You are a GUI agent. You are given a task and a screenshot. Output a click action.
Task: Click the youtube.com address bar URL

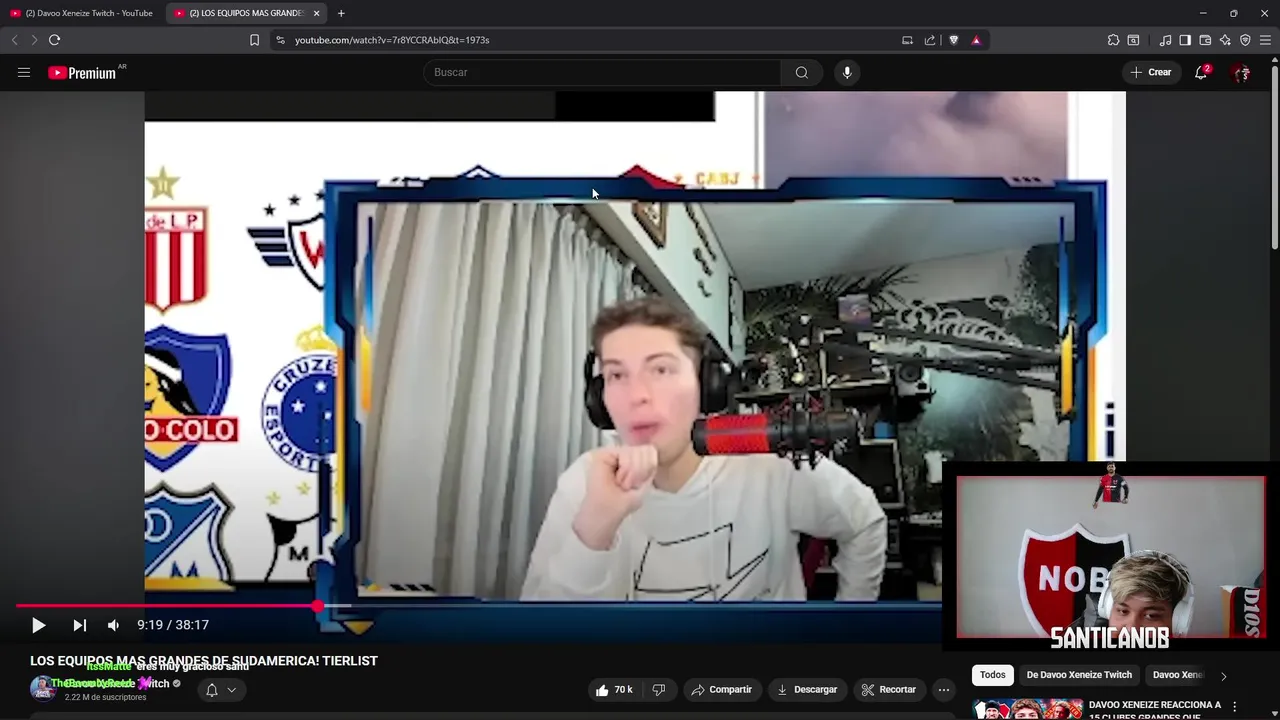click(x=392, y=40)
